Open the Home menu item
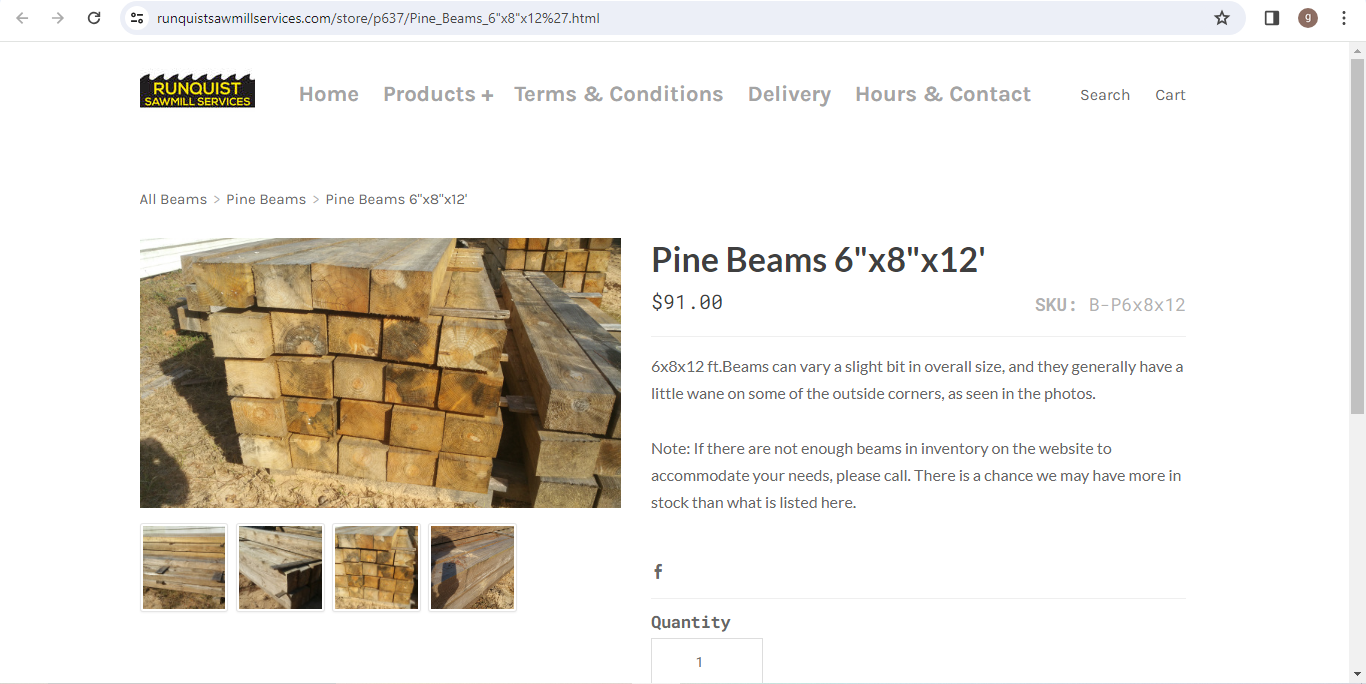Viewport: 1366px width, 684px height. coord(329,94)
